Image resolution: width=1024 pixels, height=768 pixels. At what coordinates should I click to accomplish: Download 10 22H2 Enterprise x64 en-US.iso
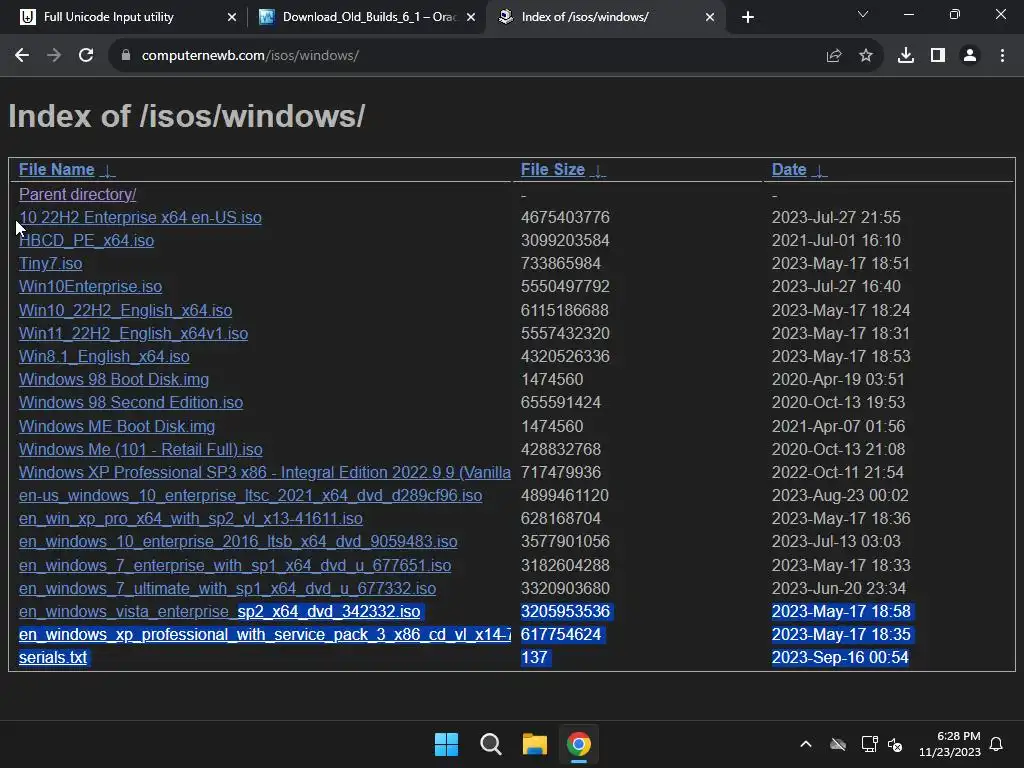[140, 217]
